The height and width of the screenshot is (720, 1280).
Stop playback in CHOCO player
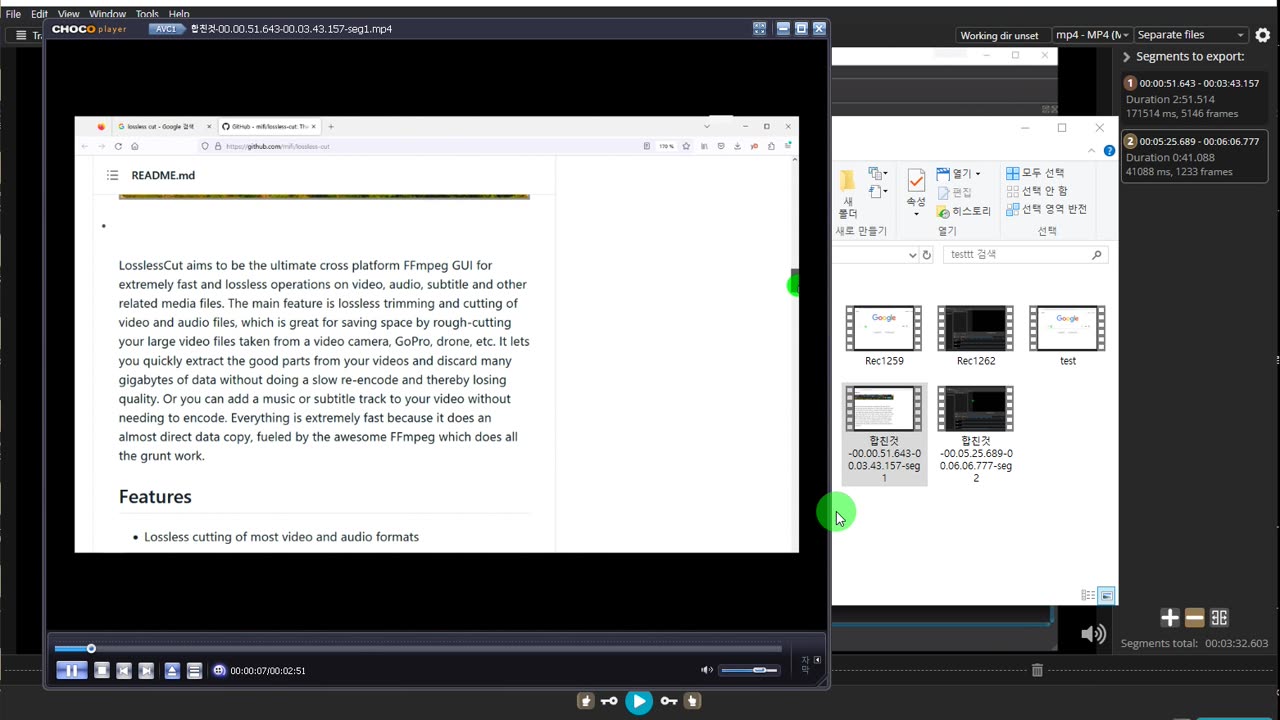pos(101,671)
